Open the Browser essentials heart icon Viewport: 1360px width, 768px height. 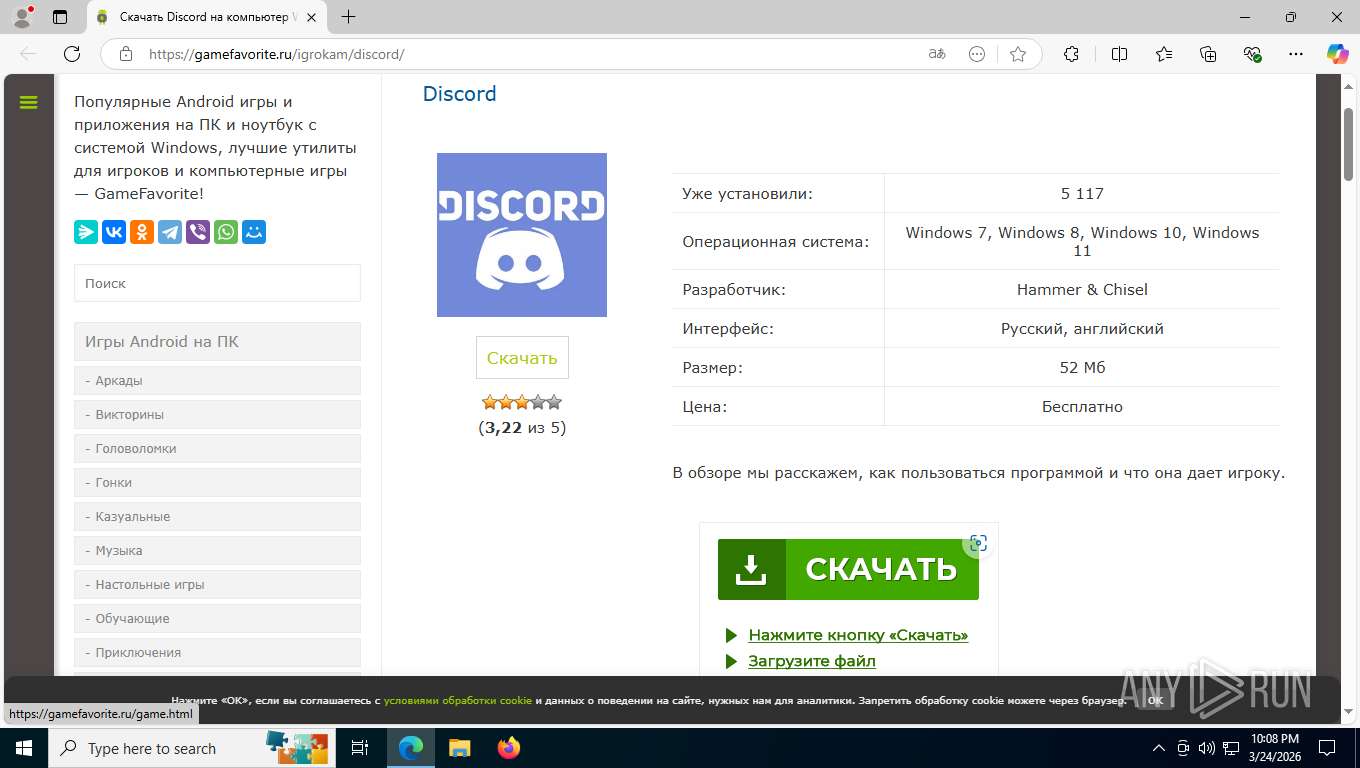click(1253, 54)
